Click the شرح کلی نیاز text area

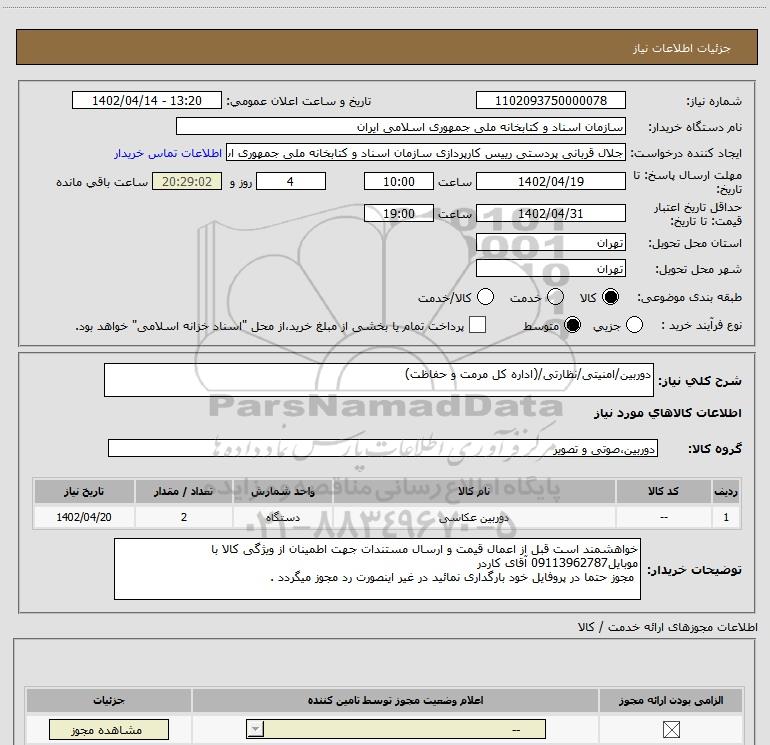click(x=379, y=380)
